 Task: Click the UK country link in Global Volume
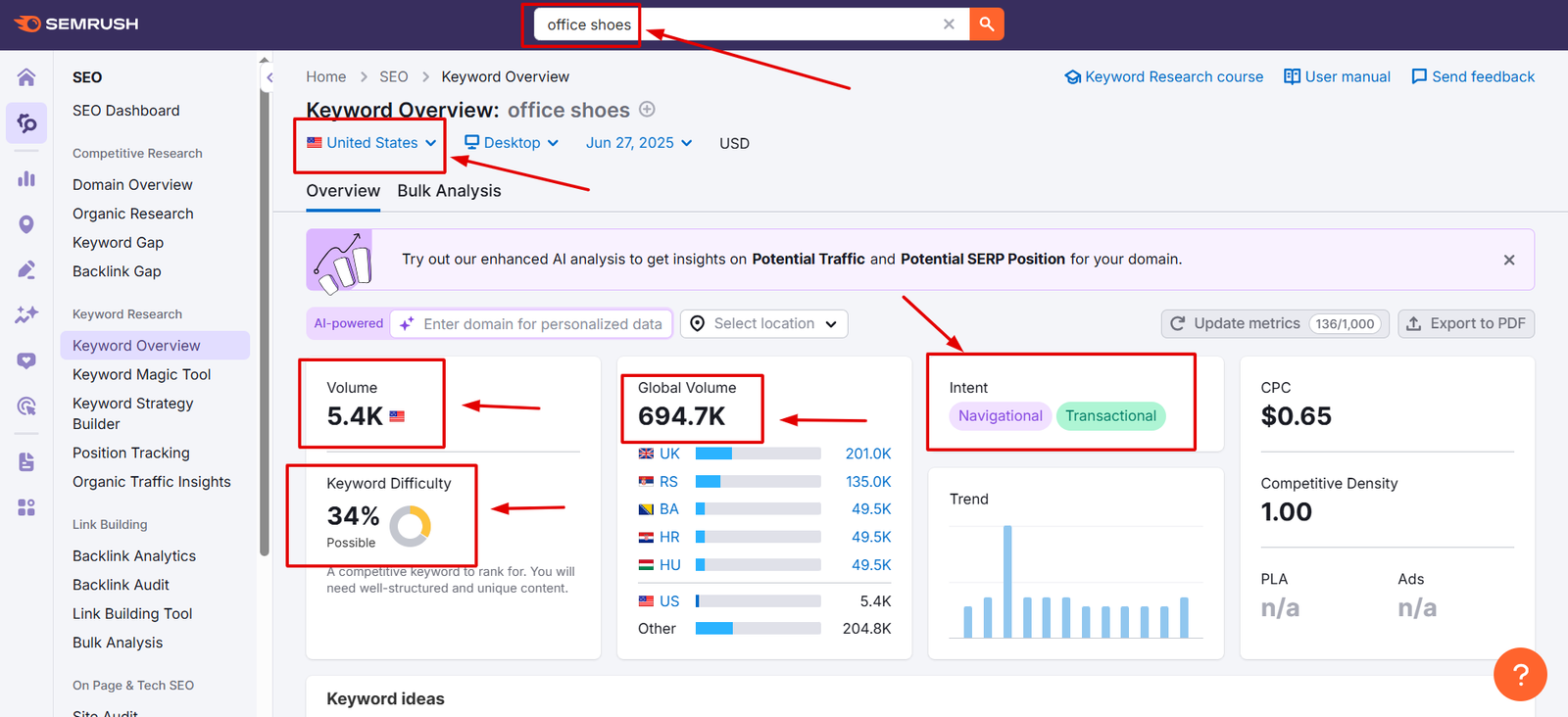(x=669, y=454)
